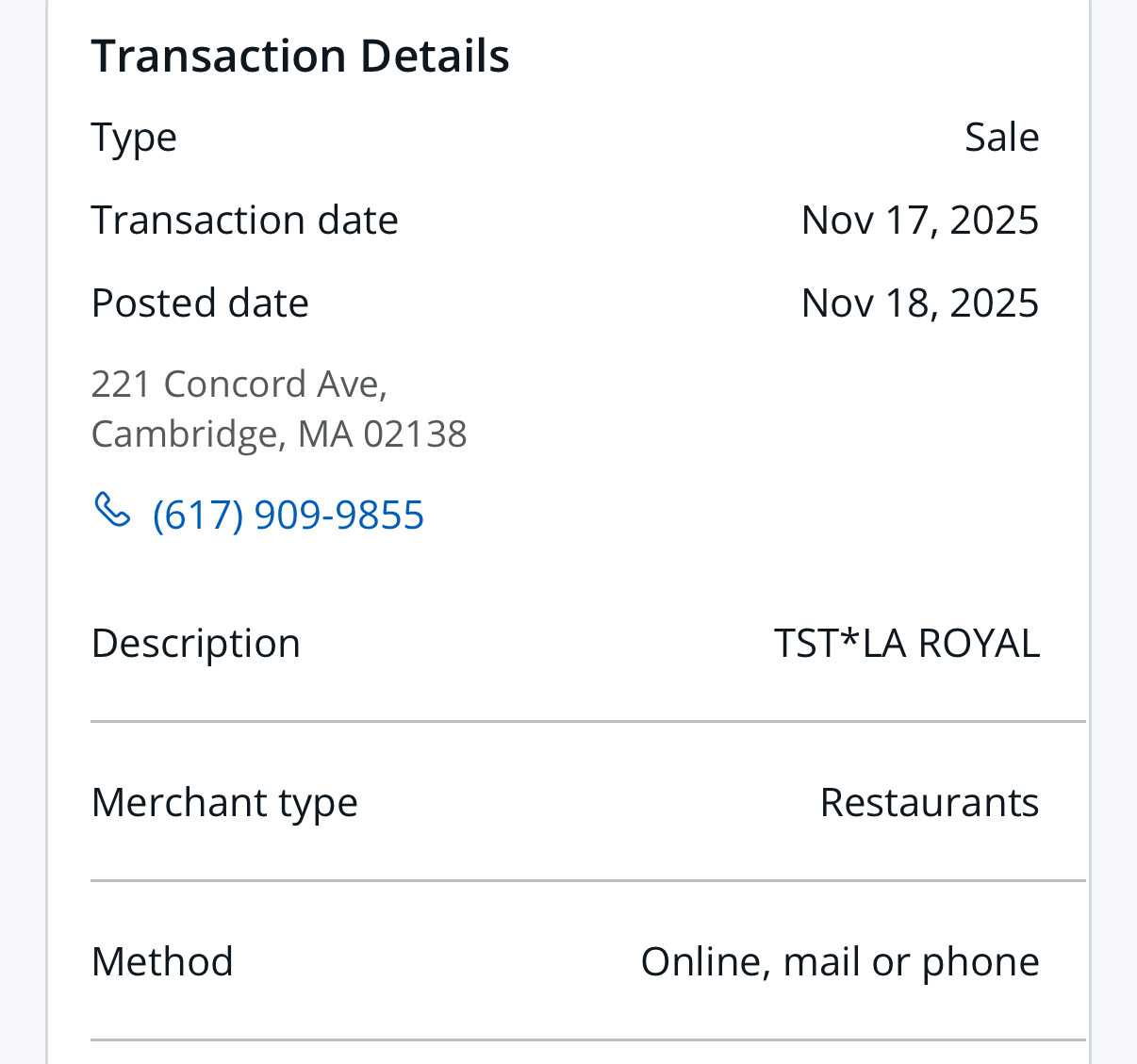
Task: Tap the Cambridge, MA 02138 address line
Action: 279,434
